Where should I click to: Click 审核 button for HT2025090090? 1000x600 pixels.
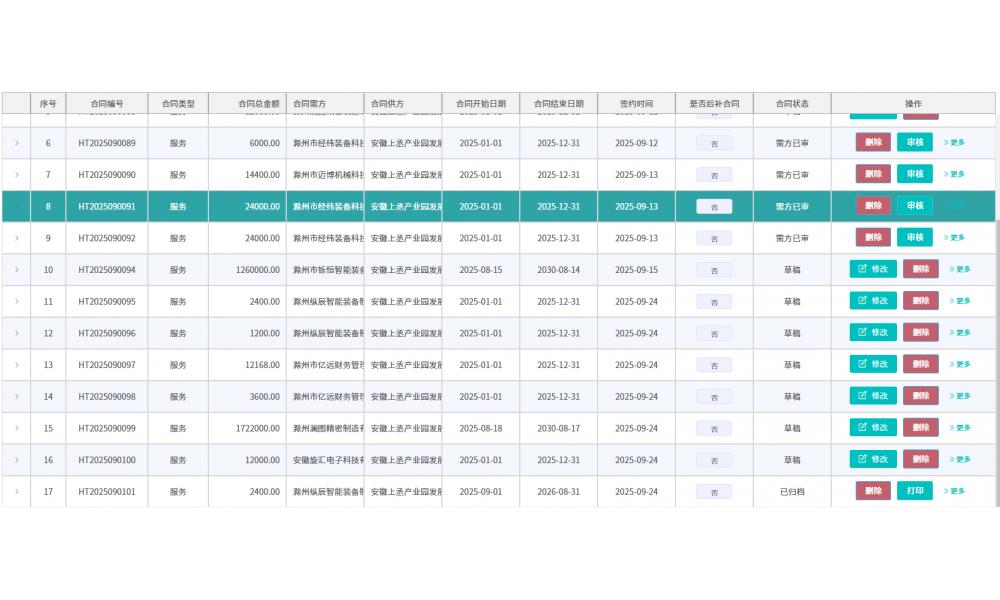[x=914, y=174]
